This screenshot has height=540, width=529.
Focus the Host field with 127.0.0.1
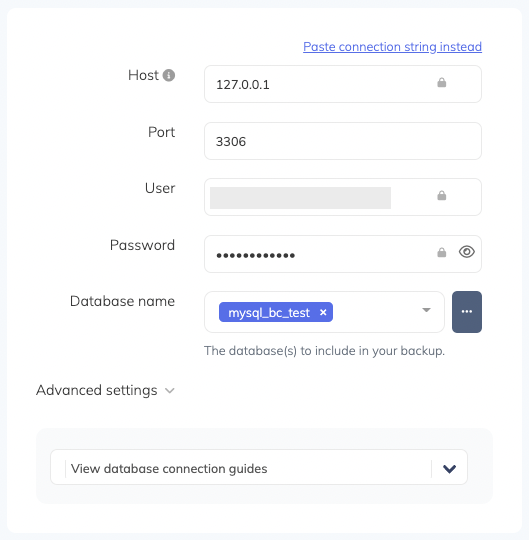343,84
